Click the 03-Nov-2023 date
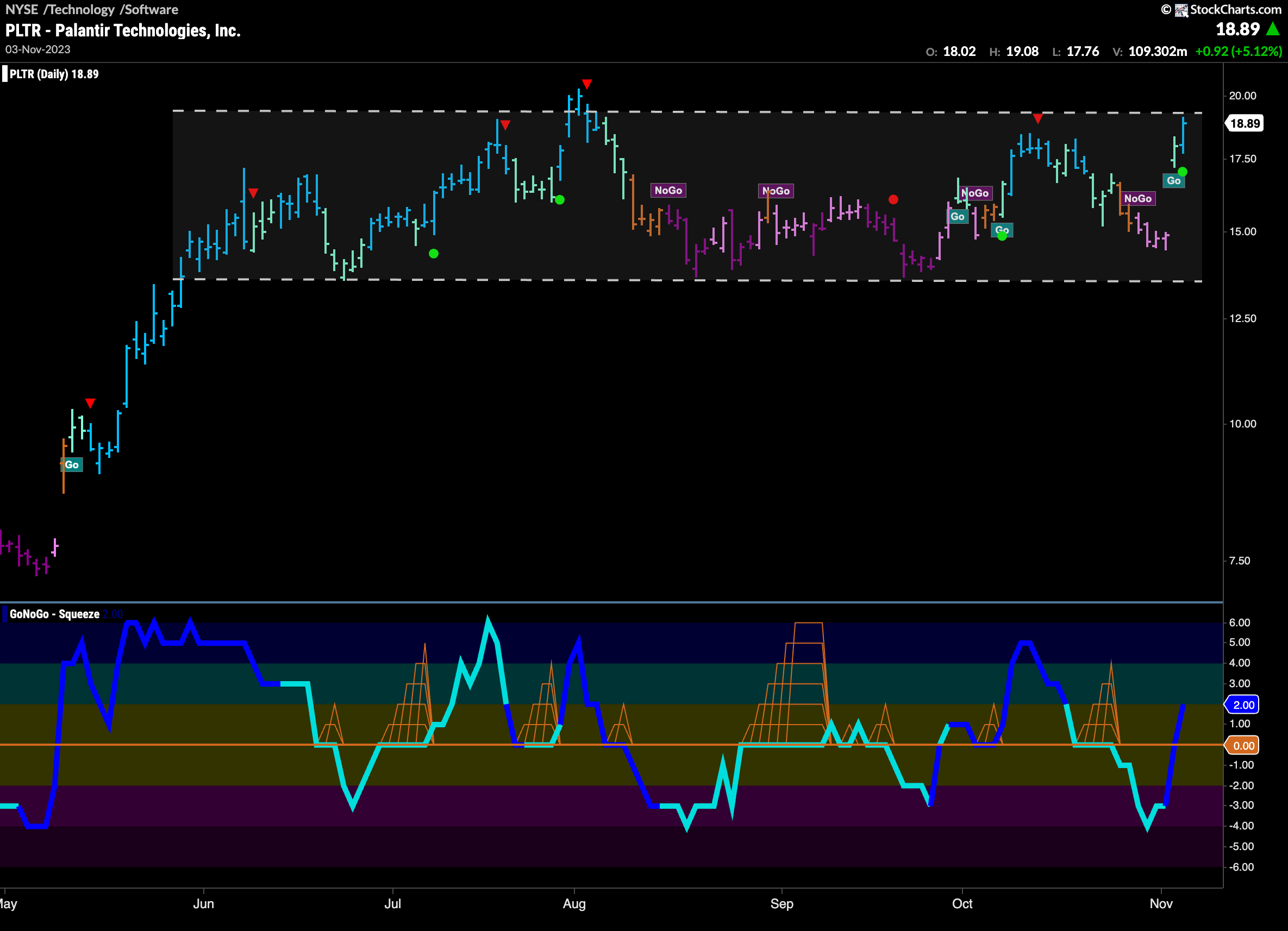Screen dimensions: 1288x931 38,49
